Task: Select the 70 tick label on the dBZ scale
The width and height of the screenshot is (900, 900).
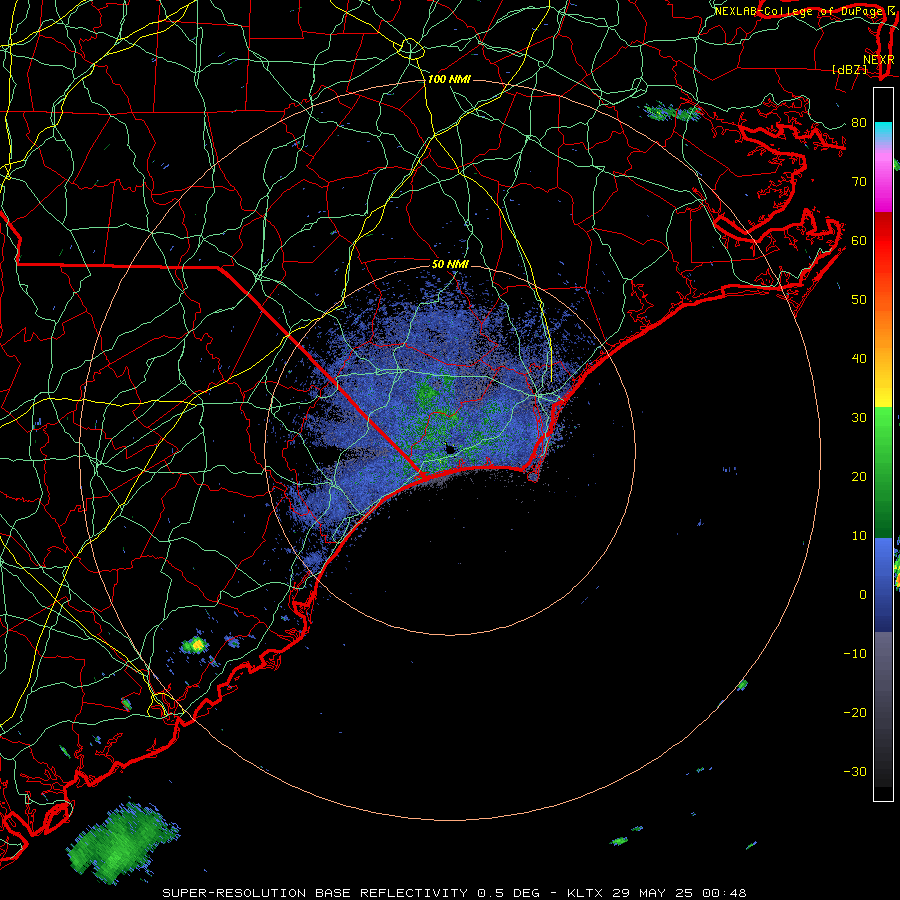Action: point(859,181)
